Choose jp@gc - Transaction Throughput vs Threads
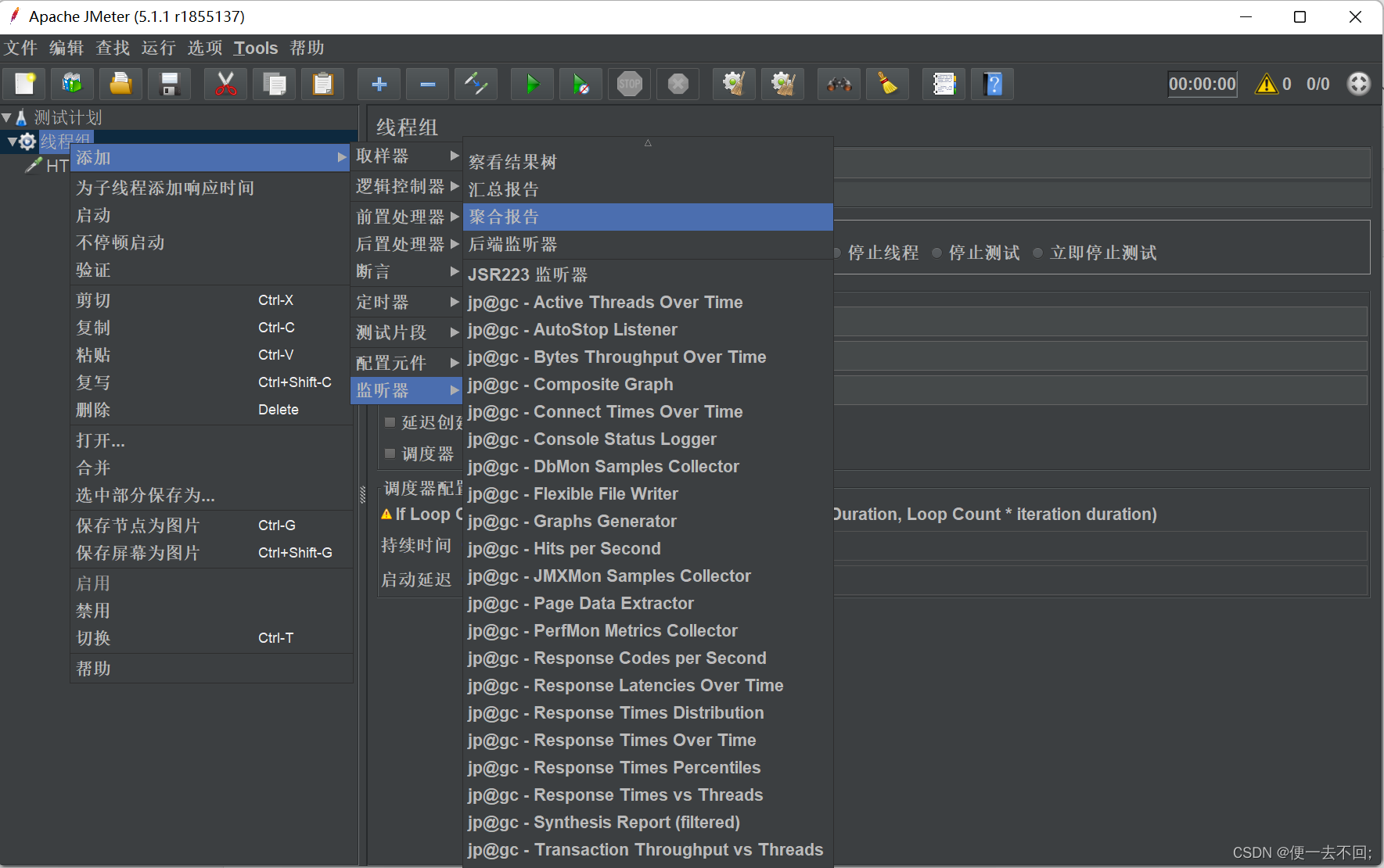This screenshot has width=1384, height=868. coord(648,850)
